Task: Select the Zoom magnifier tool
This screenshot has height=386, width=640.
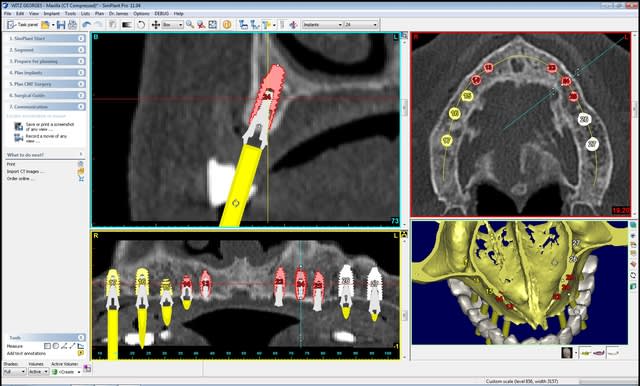Action: click(x=190, y=25)
